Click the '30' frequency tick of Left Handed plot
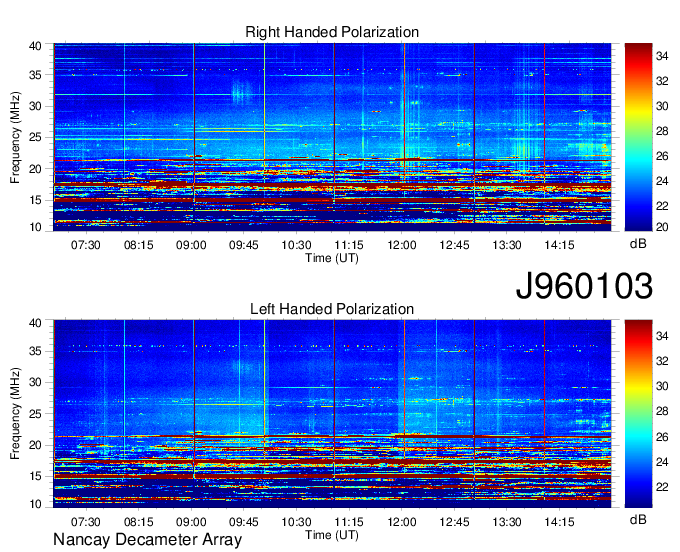680x552 pixels. (36, 382)
